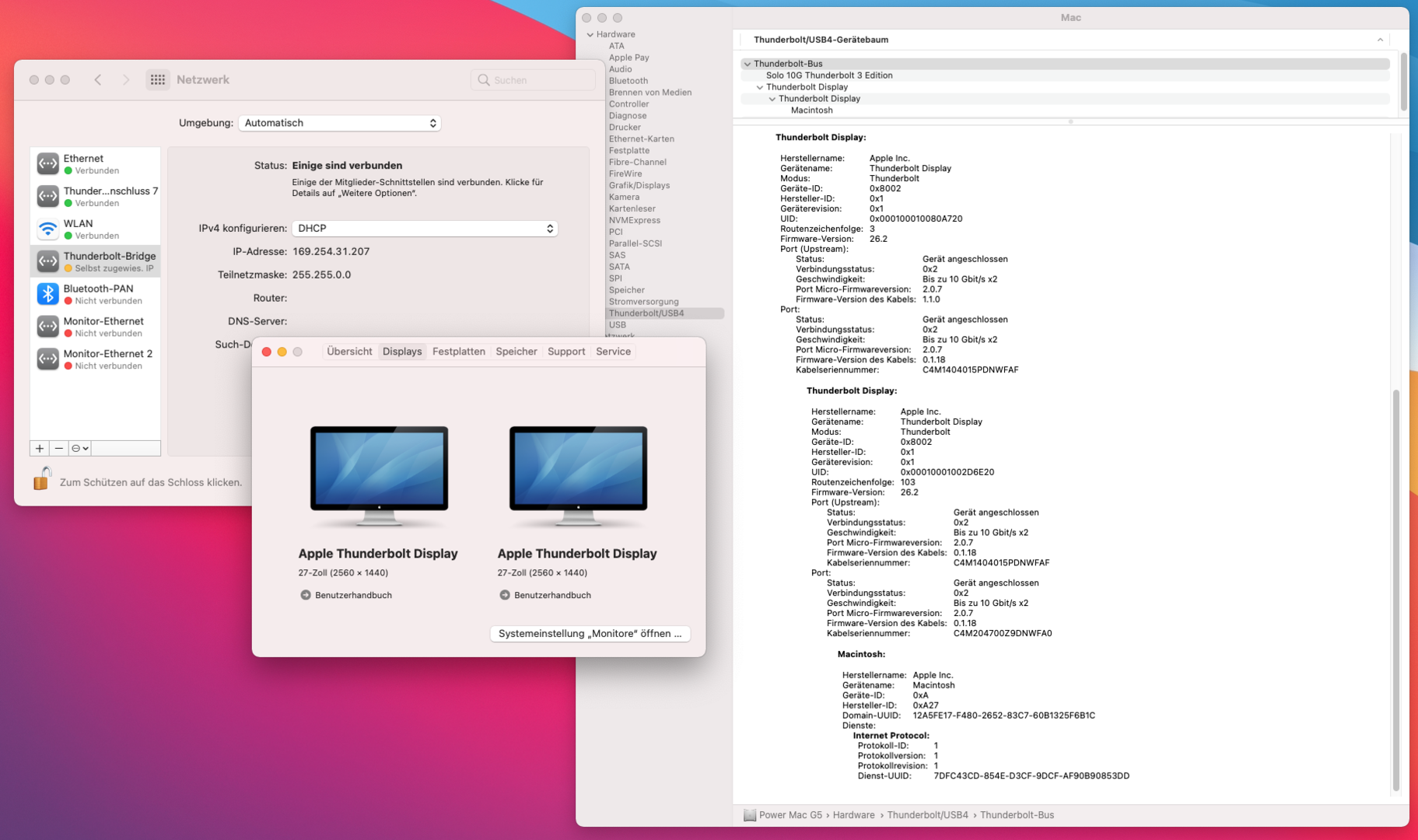The width and height of the screenshot is (1418, 840).
Task: Open right display's Benutzerhandbuch link
Action: pyautogui.click(x=552, y=595)
